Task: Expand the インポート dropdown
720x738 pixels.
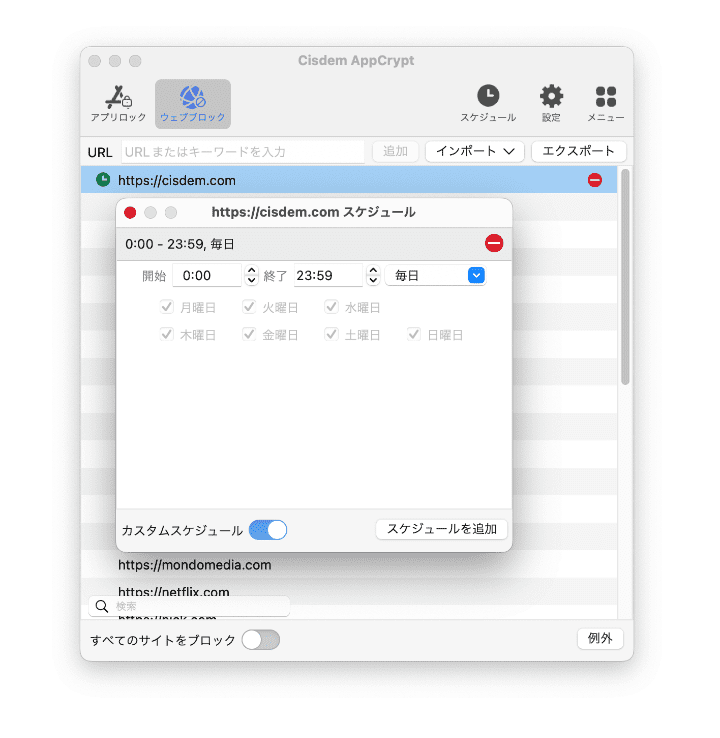Action: (475, 152)
